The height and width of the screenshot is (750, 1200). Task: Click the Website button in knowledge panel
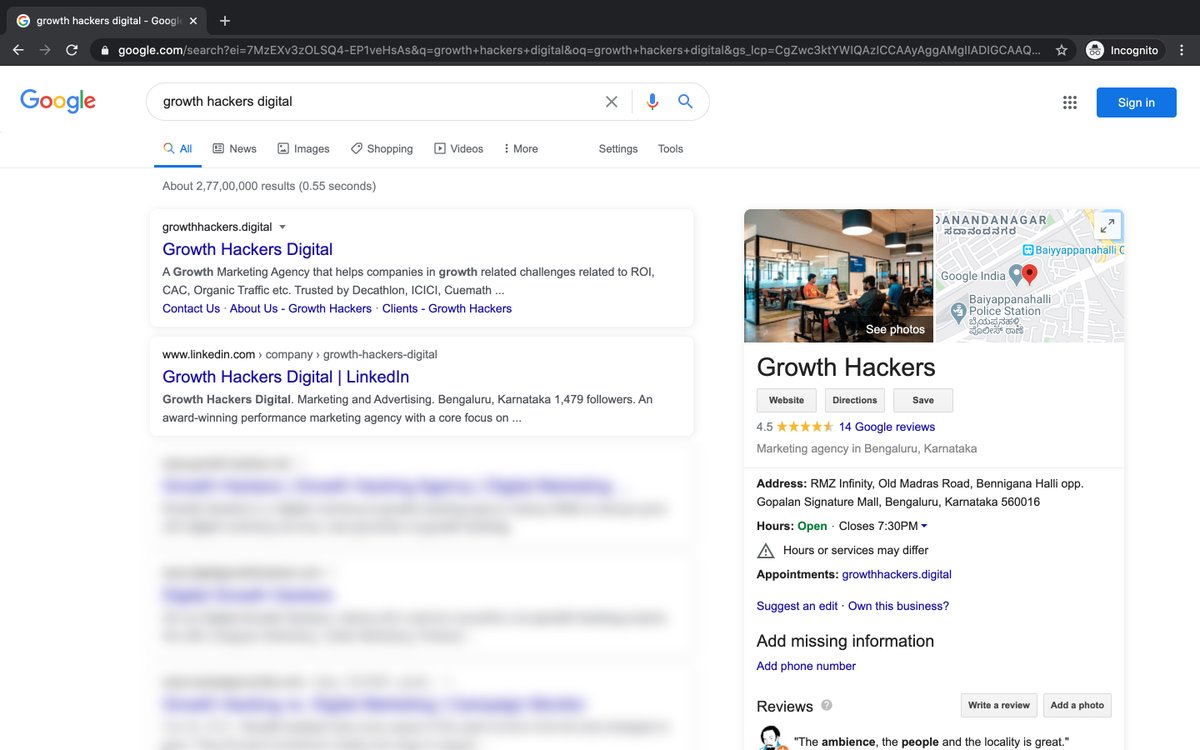(x=786, y=400)
